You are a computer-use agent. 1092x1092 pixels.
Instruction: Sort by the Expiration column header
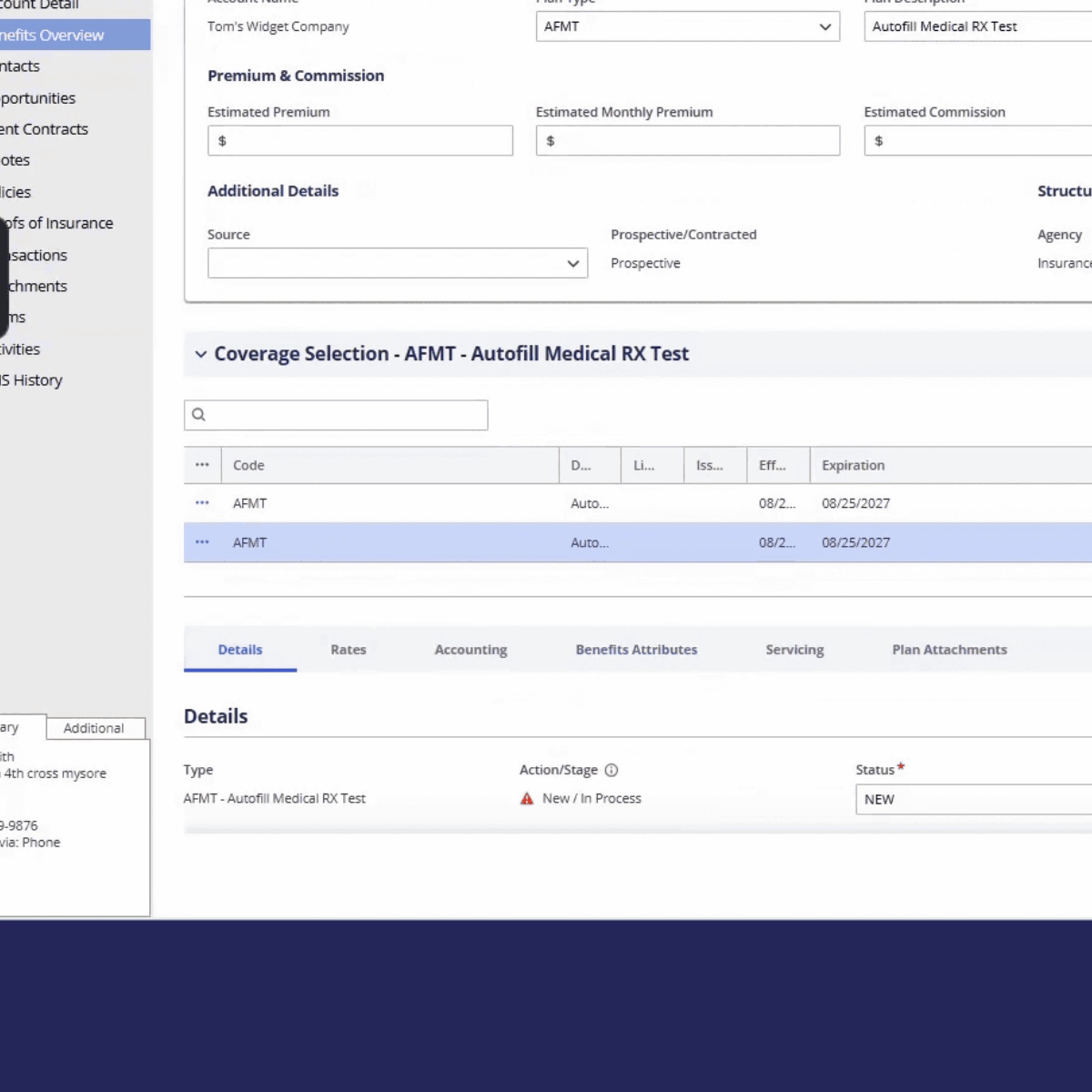pyautogui.click(x=853, y=465)
